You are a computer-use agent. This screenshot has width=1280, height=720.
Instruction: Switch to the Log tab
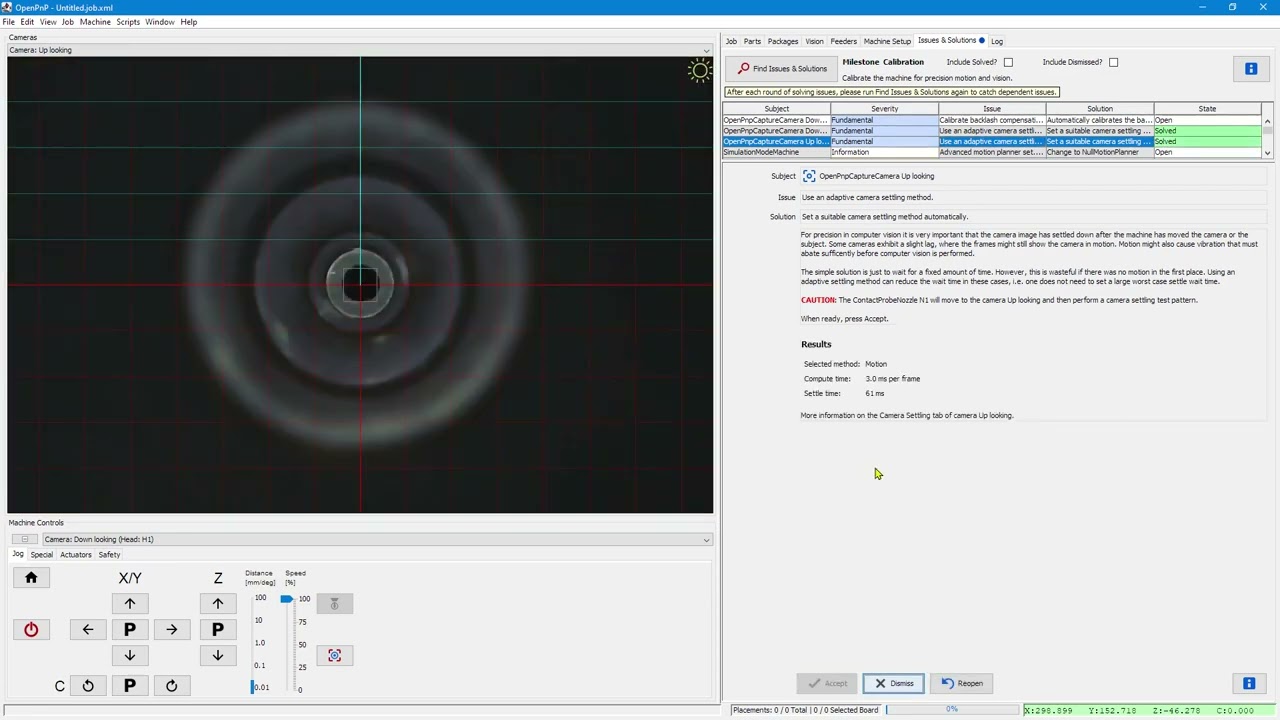coord(997,41)
